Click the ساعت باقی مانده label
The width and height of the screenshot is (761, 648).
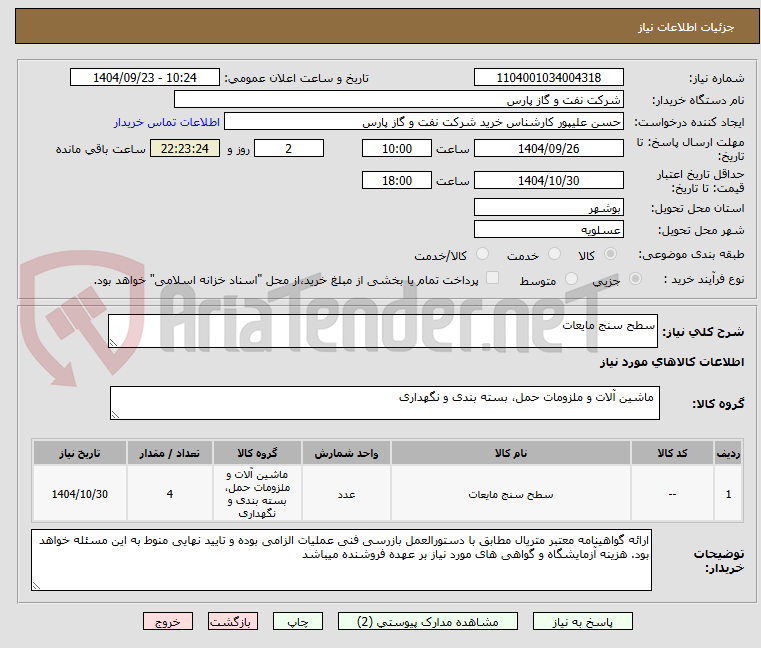point(100,149)
